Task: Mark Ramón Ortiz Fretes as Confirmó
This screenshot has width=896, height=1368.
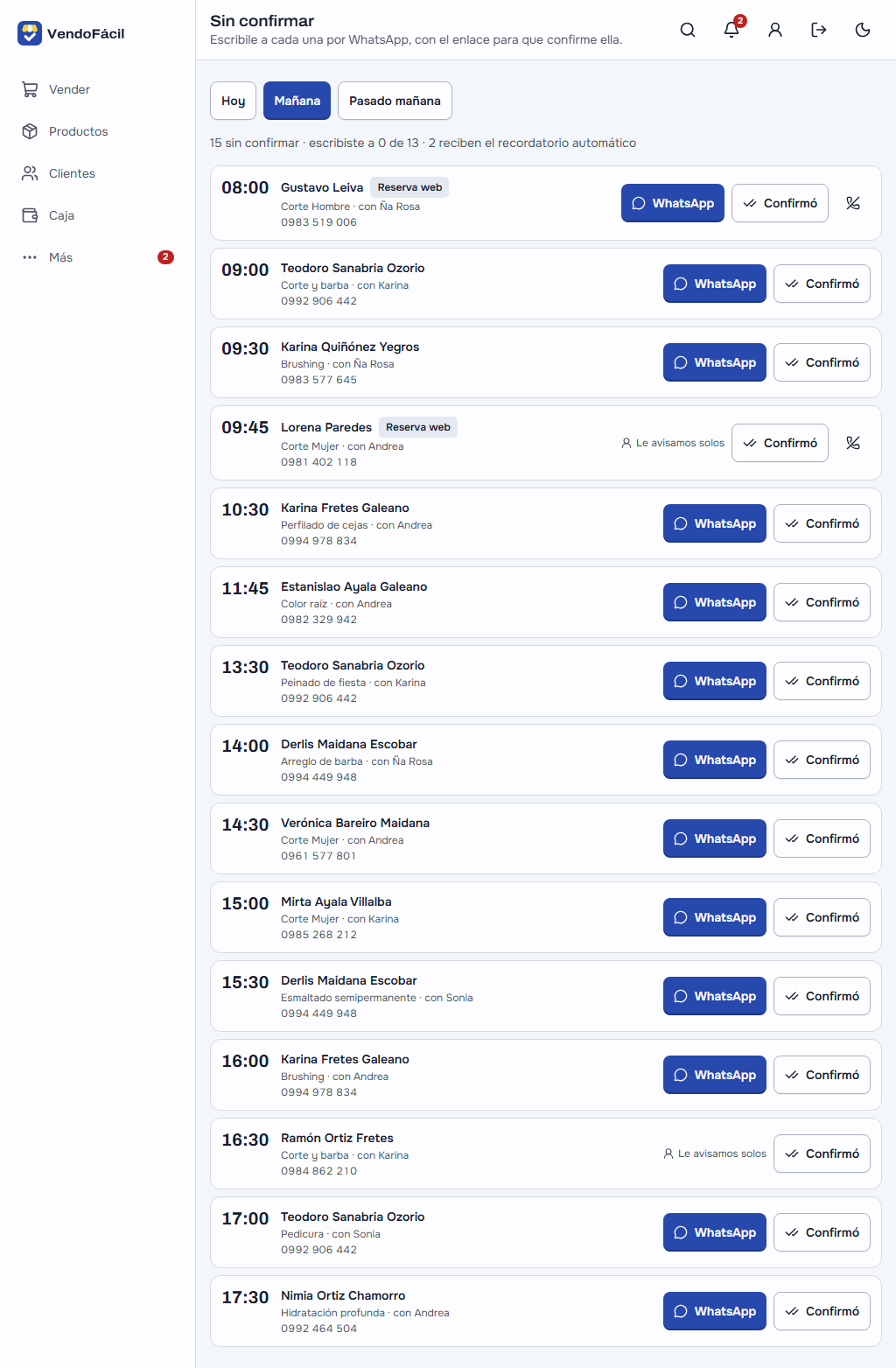Action: (822, 1154)
